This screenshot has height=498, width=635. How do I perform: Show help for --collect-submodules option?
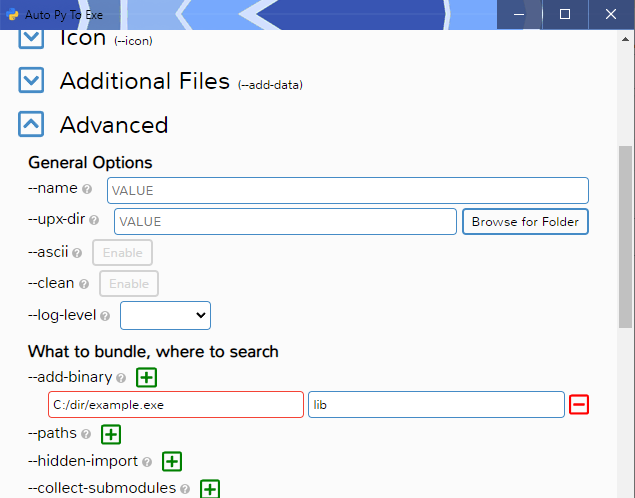[185, 489]
